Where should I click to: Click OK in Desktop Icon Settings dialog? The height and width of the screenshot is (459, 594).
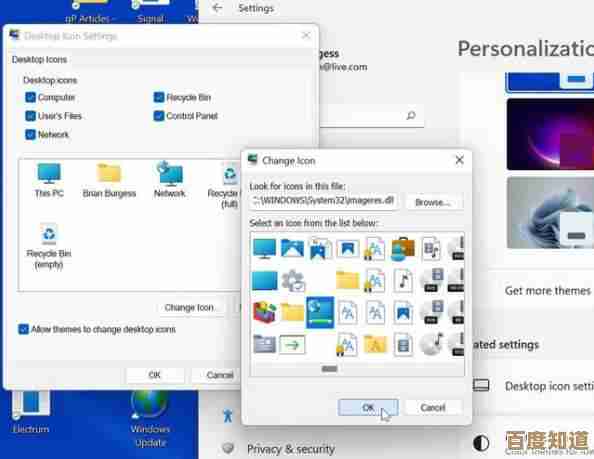click(x=155, y=375)
